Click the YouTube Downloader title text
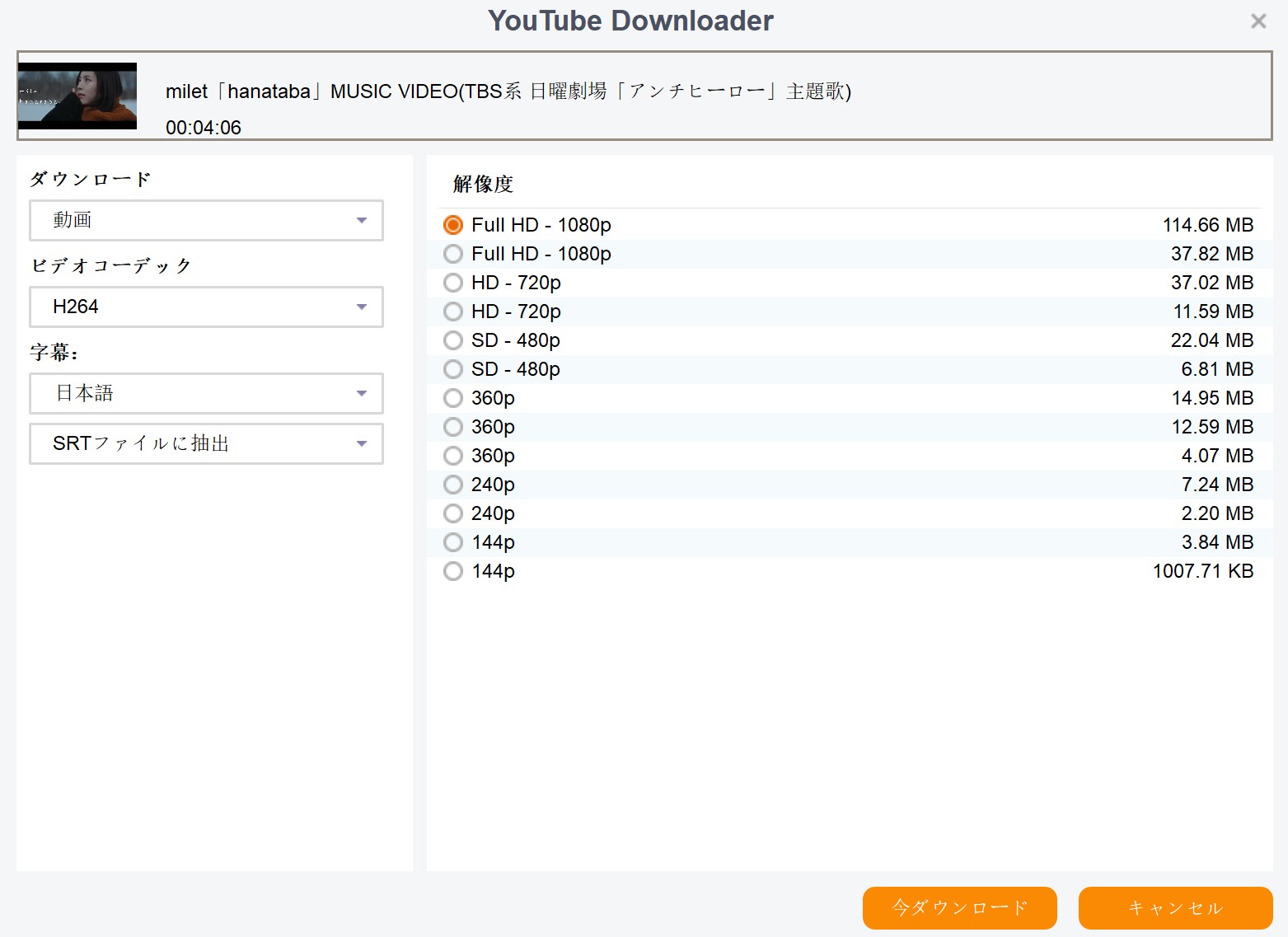 pyautogui.click(x=630, y=21)
